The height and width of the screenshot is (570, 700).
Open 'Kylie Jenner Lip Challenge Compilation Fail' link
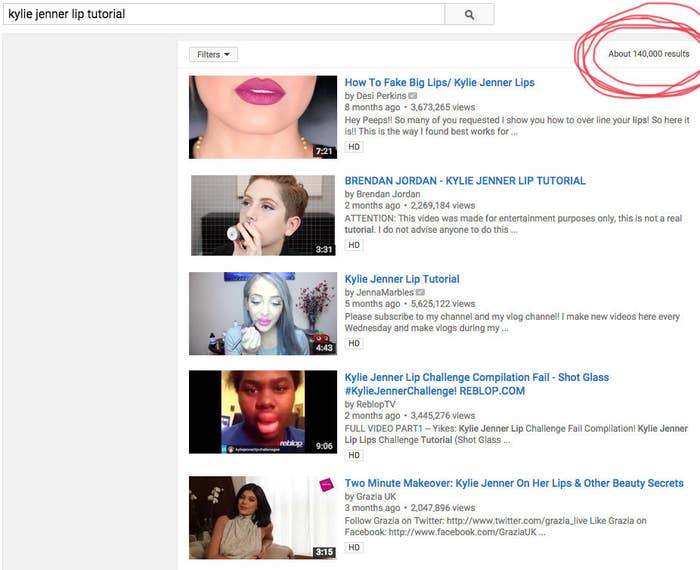point(477,384)
